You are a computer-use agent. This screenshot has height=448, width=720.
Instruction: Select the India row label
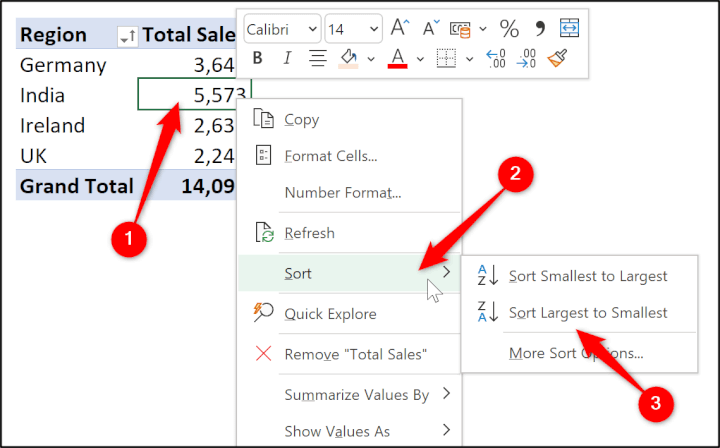coord(42,95)
